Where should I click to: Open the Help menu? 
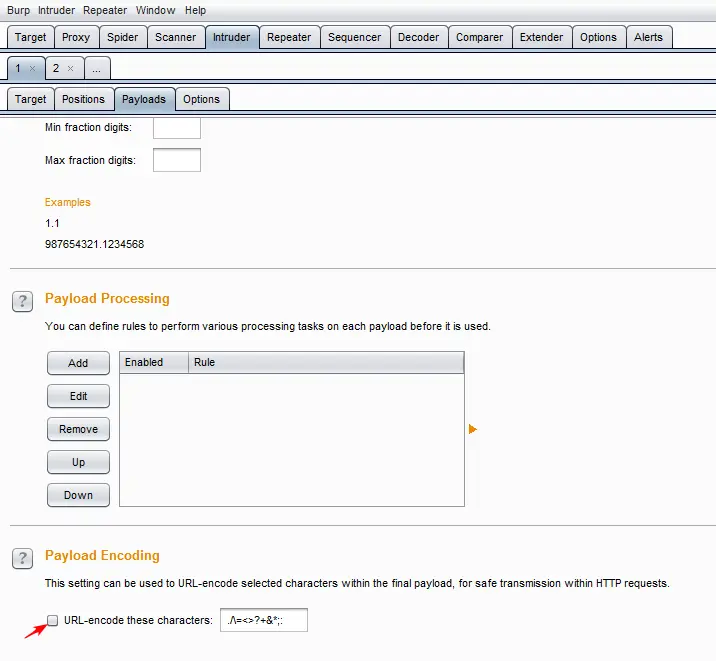tap(195, 10)
